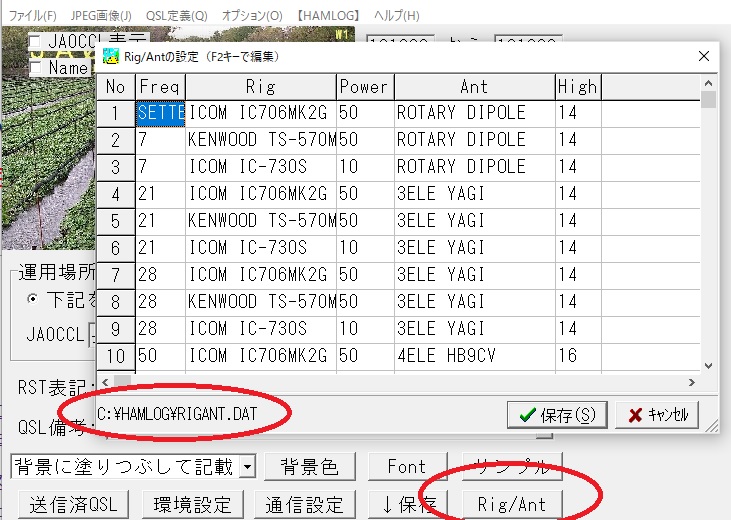Open the JPEG画像(J) menu

102,16
